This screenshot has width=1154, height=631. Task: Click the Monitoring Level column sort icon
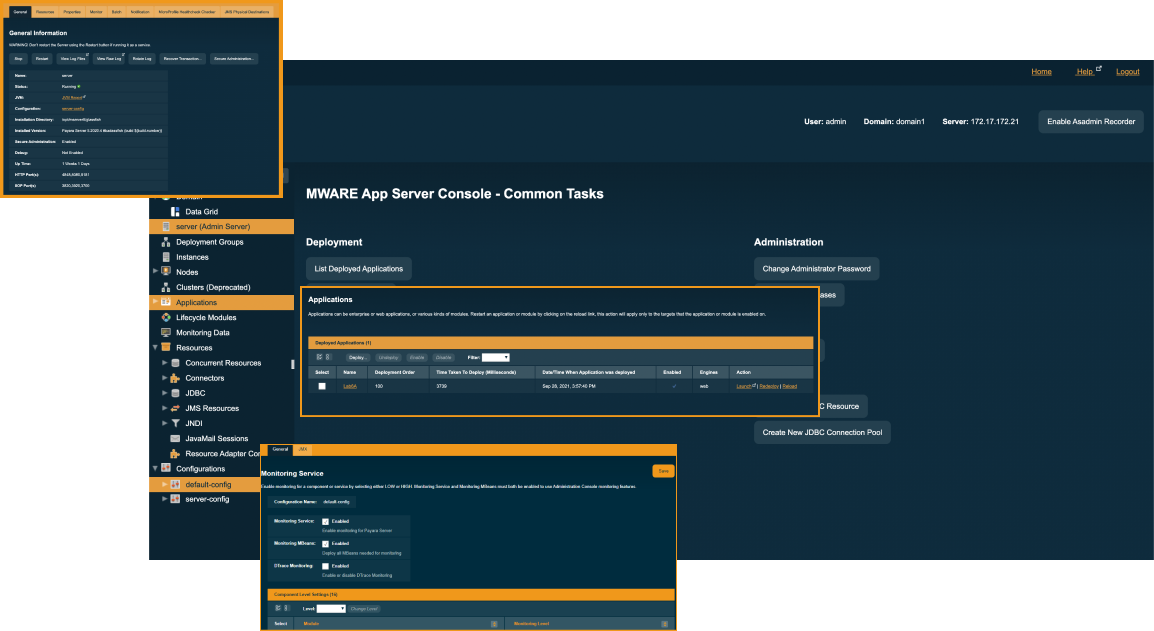[x=664, y=624]
